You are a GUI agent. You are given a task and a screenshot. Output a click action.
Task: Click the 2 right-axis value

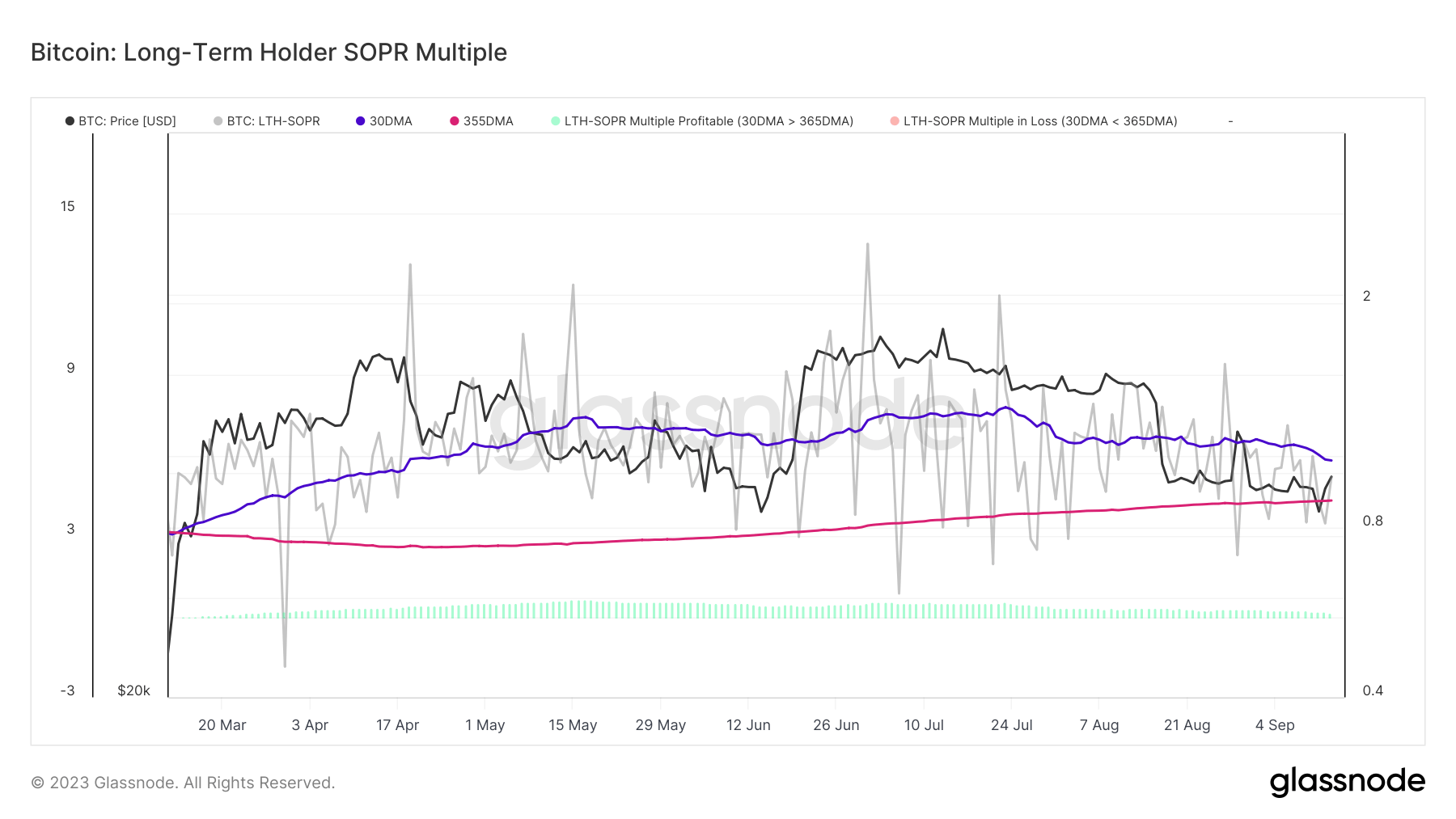click(x=1367, y=296)
